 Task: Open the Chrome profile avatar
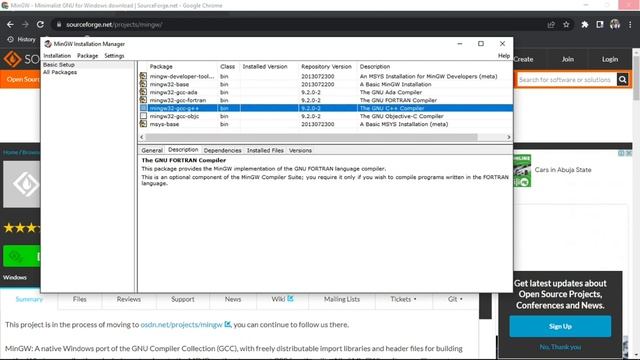[615, 24]
